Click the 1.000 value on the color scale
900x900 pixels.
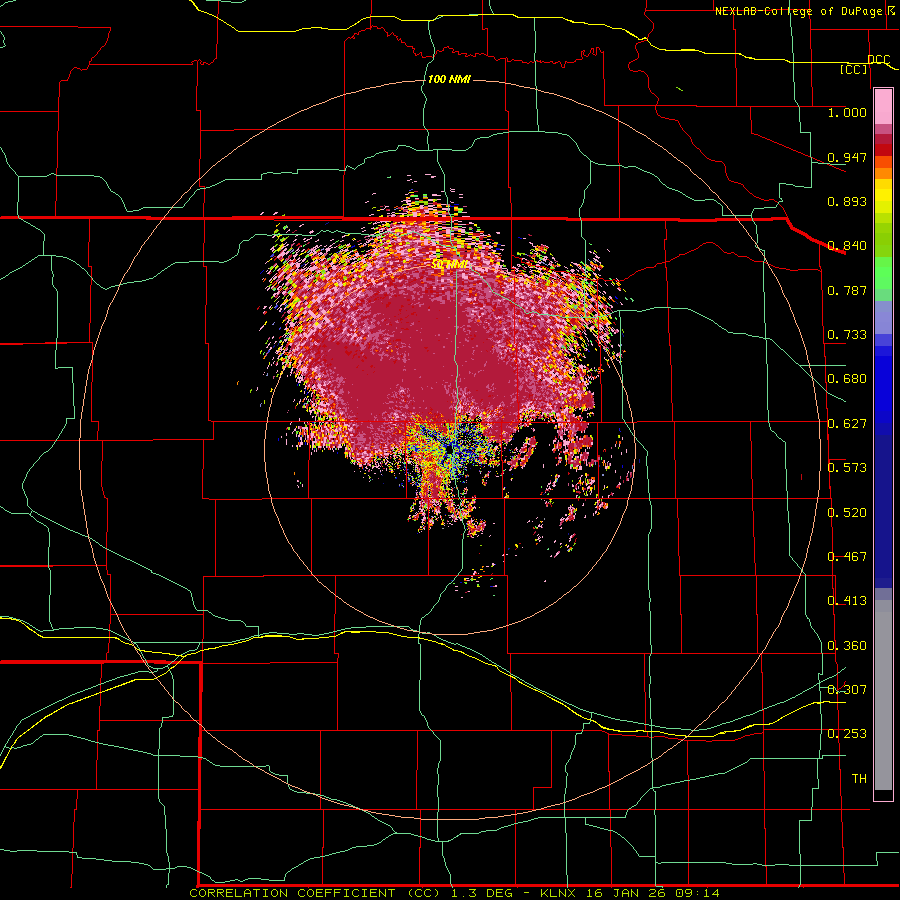coord(847,112)
